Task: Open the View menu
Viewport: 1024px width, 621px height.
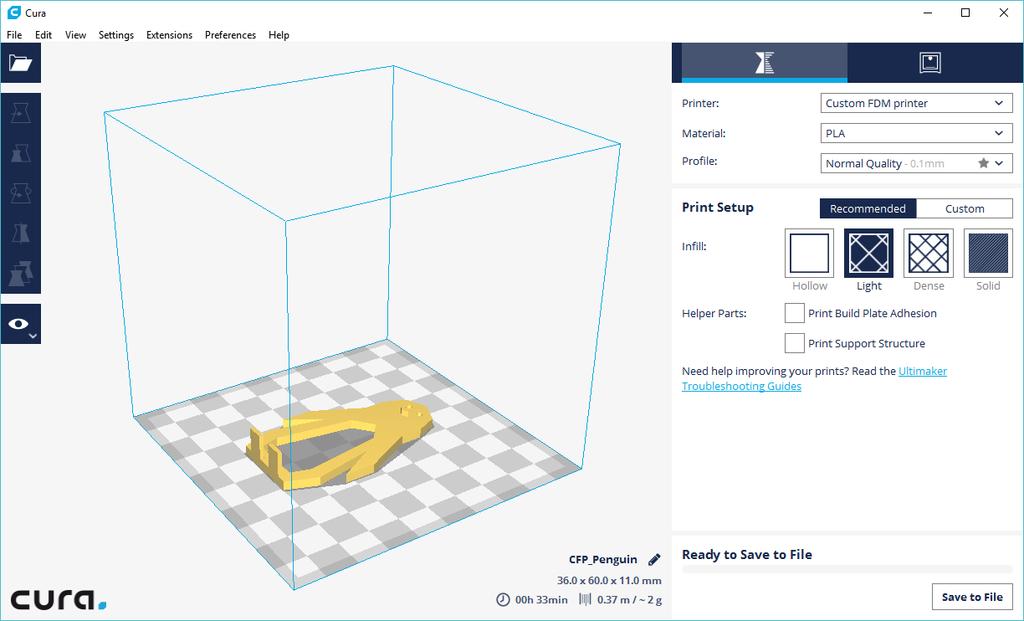Action: pyautogui.click(x=75, y=35)
